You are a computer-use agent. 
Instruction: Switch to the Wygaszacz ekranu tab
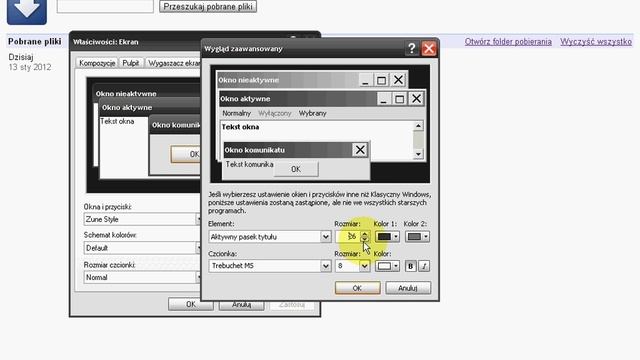coord(173,63)
